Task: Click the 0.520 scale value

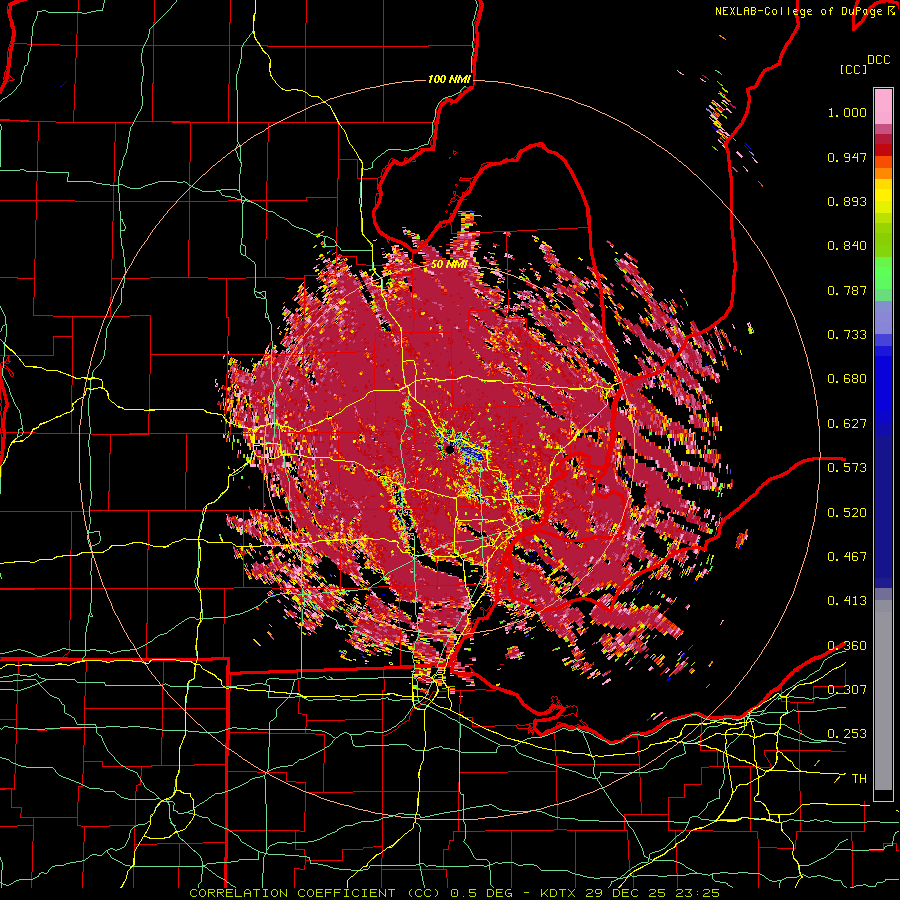Action: tap(847, 513)
